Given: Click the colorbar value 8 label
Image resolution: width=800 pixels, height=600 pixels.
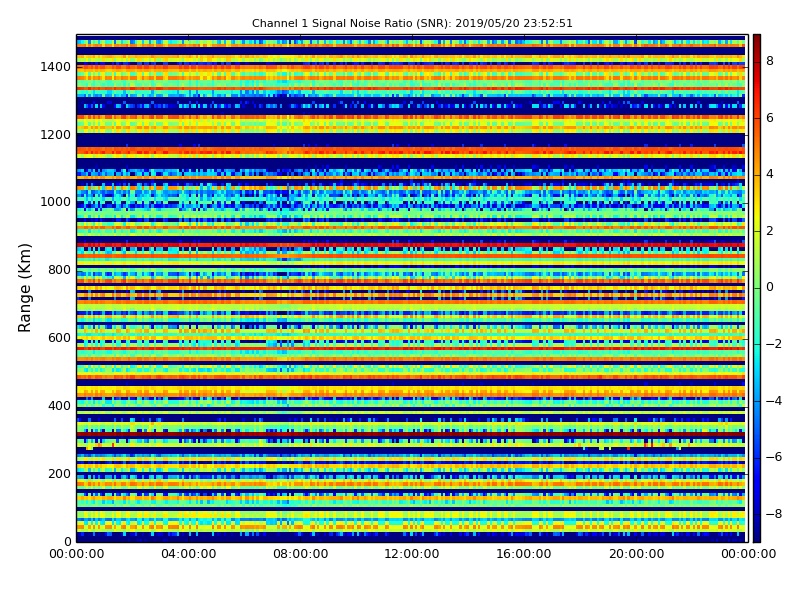Looking at the screenshot, I should 770,61.
